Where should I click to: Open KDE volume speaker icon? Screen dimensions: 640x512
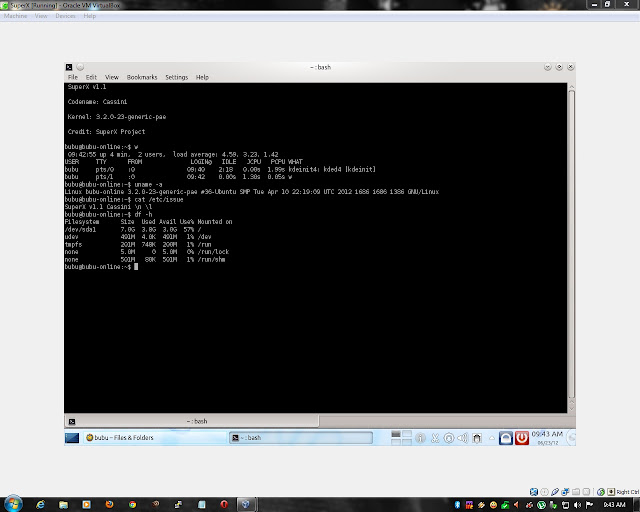pos(462,438)
